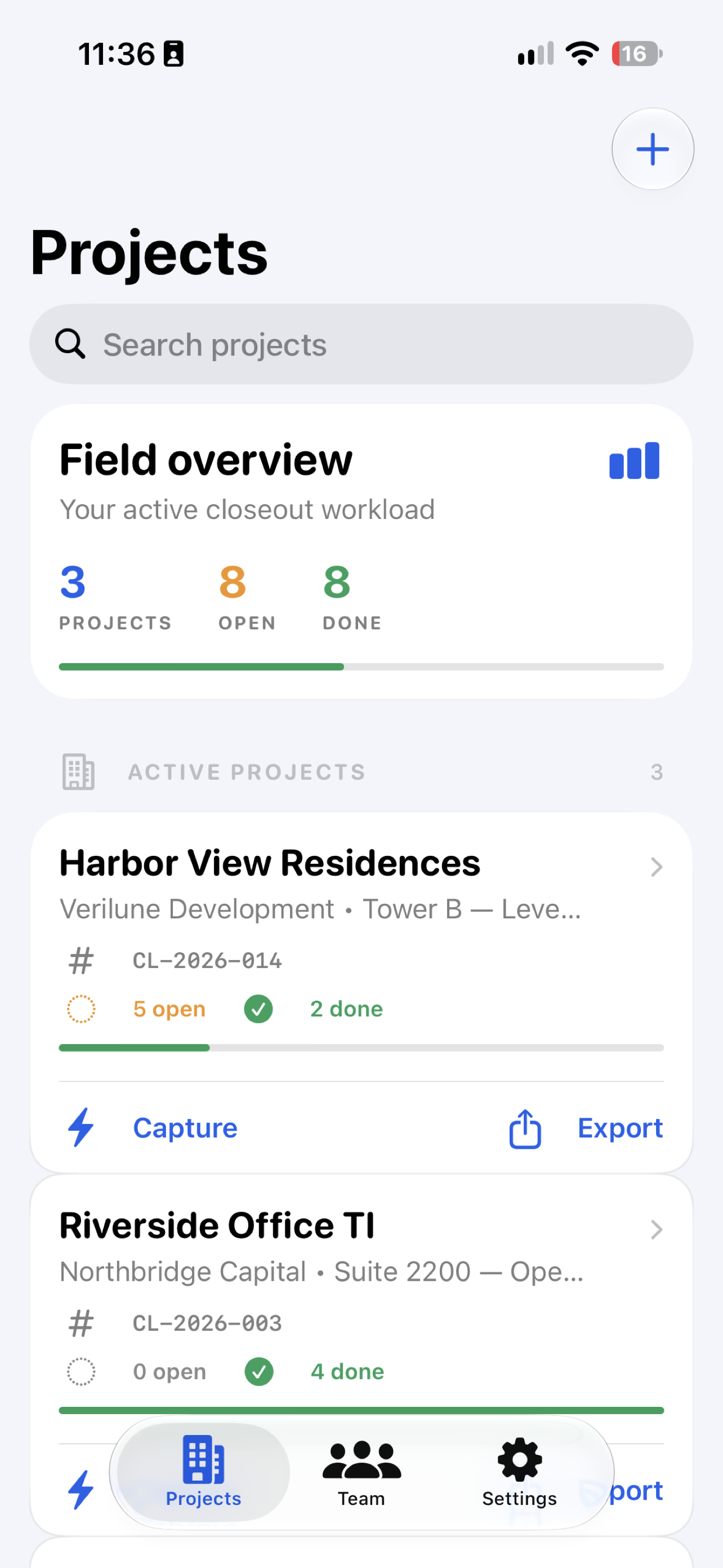Tap green checkmark beside 4 done
The width and height of the screenshot is (723, 1568).
click(x=258, y=1371)
